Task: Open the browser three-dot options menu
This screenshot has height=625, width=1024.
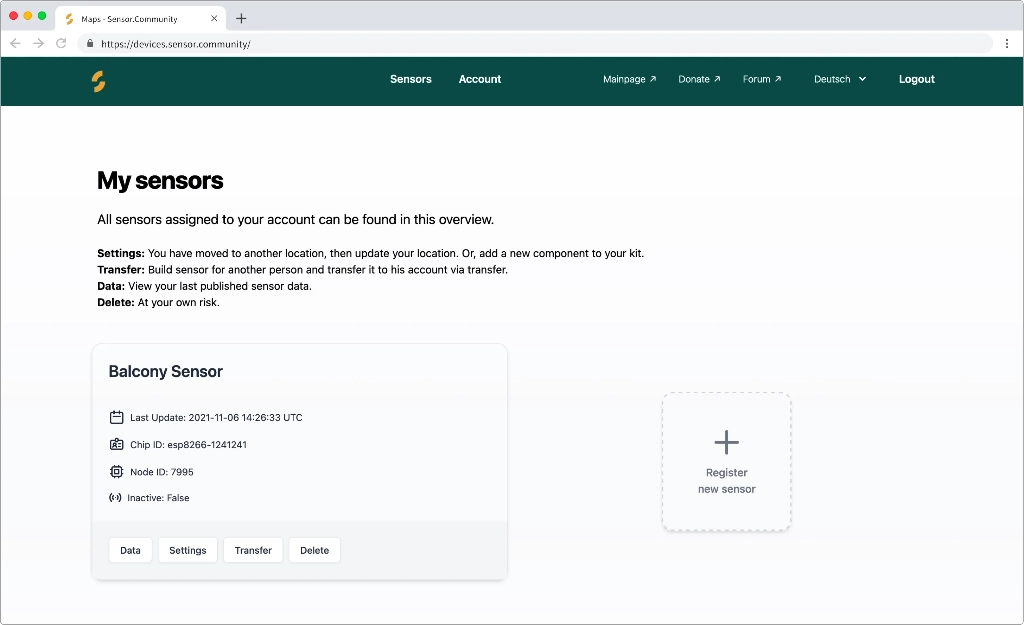Action: pos(1007,43)
